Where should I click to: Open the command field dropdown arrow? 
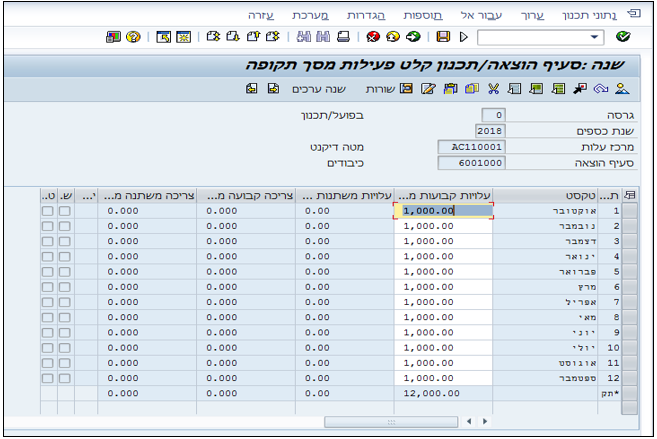coord(594,37)
